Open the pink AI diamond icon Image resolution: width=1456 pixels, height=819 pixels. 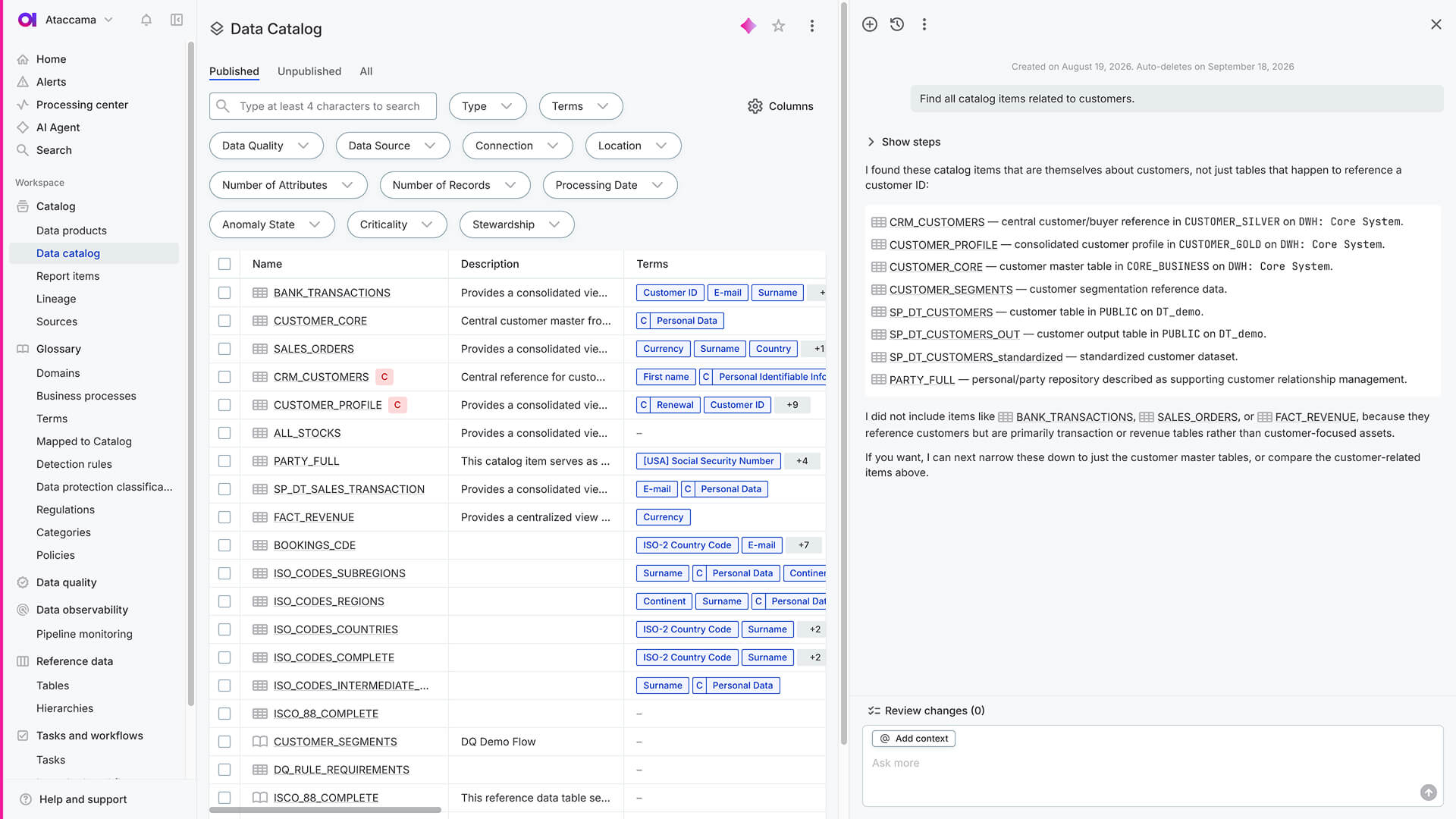click(x=748, y=26)
